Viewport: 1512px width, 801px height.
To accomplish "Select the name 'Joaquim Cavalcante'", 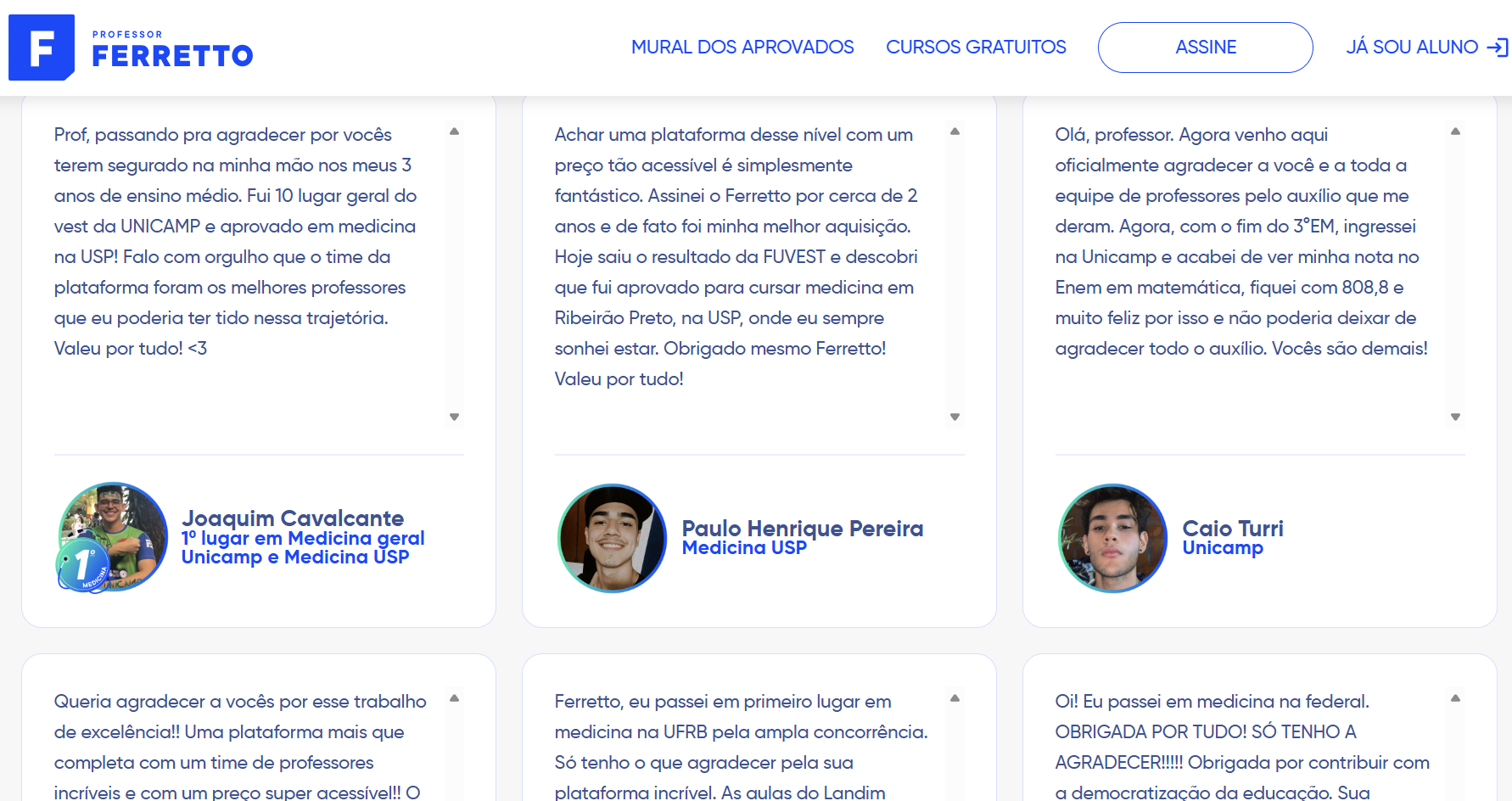I will point(293,518).
